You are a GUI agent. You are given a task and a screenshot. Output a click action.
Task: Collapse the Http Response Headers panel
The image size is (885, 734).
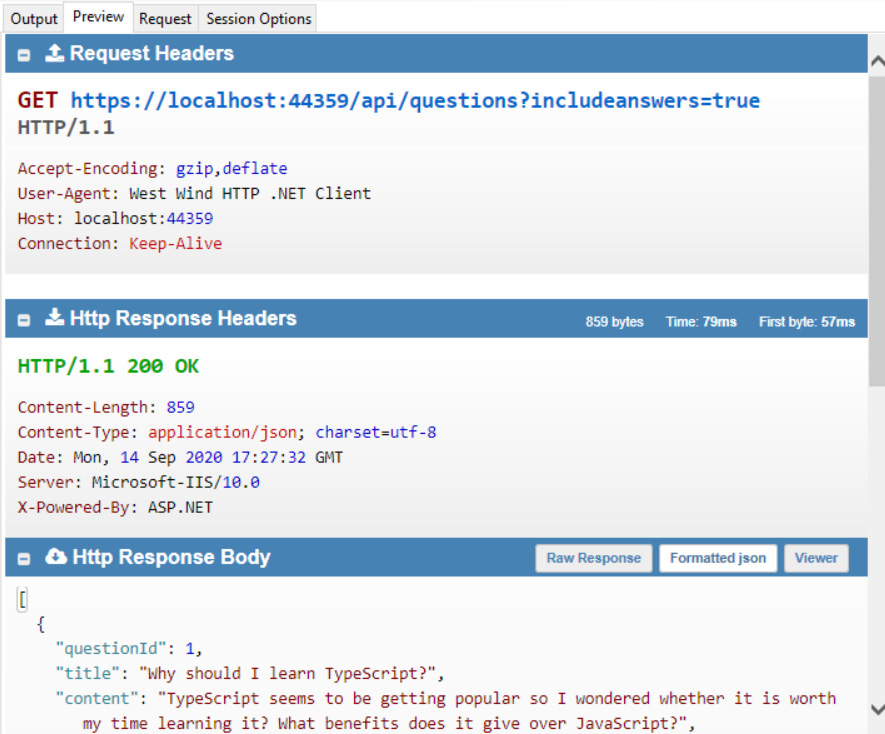23,318
